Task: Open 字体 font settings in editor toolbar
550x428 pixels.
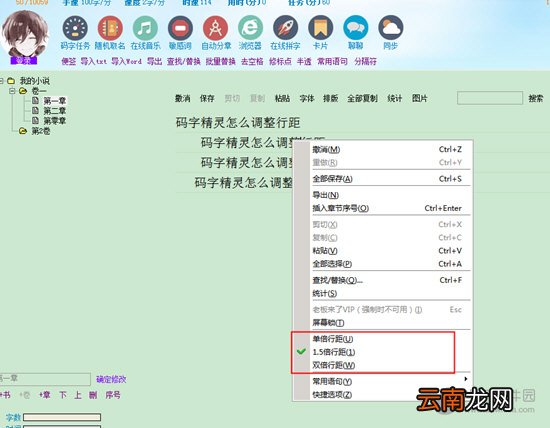Action: [x=307, y=99]
